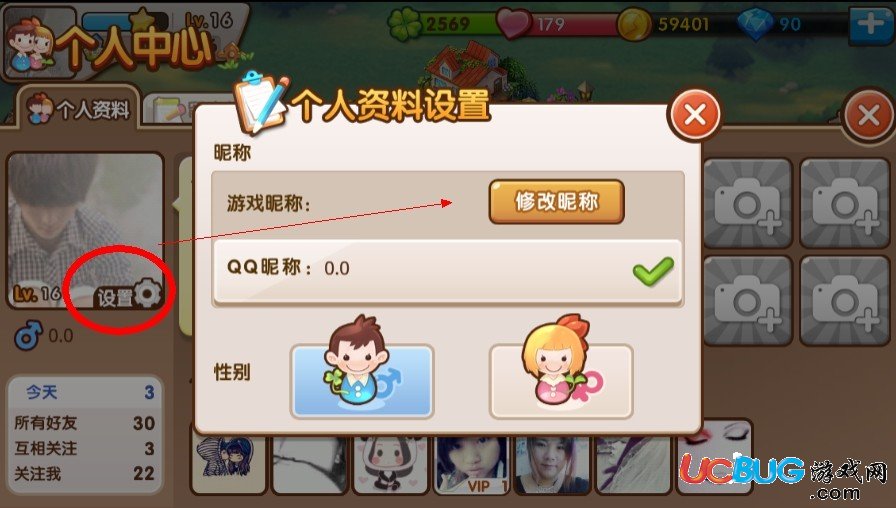
Task: Open the panda friend avatar thumbnail
Action: click(390, 463)
